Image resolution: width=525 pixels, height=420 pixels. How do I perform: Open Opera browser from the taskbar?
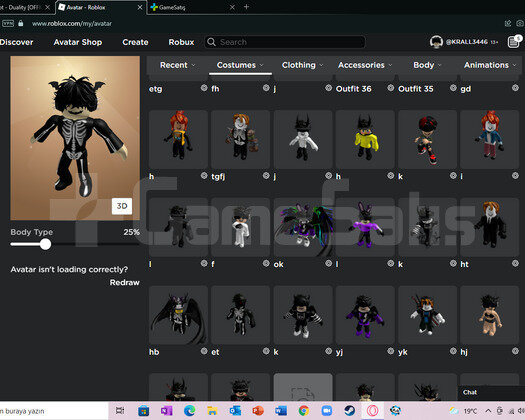(372, 411)
